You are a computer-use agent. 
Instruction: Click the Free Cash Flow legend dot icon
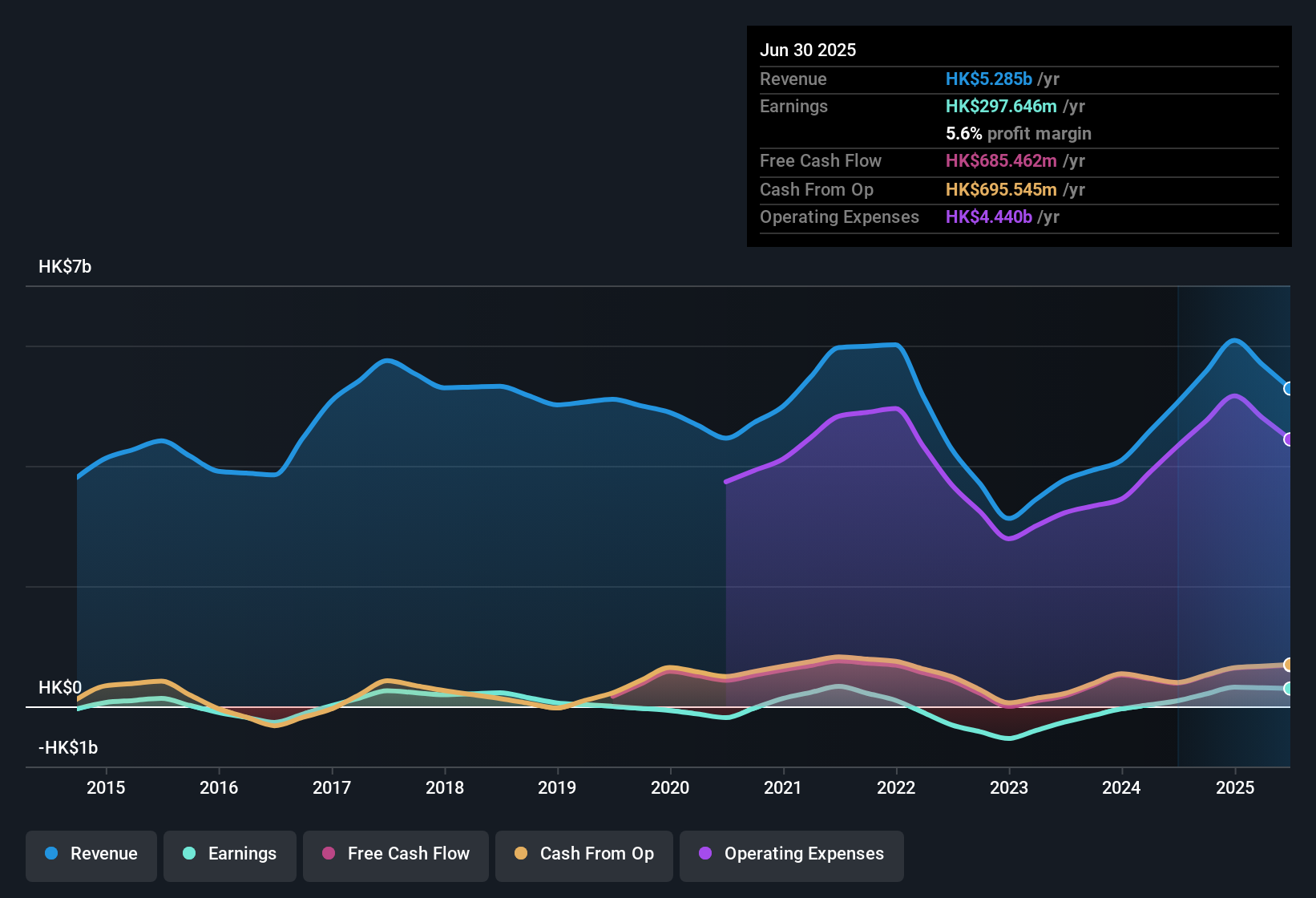coord(329,854)
